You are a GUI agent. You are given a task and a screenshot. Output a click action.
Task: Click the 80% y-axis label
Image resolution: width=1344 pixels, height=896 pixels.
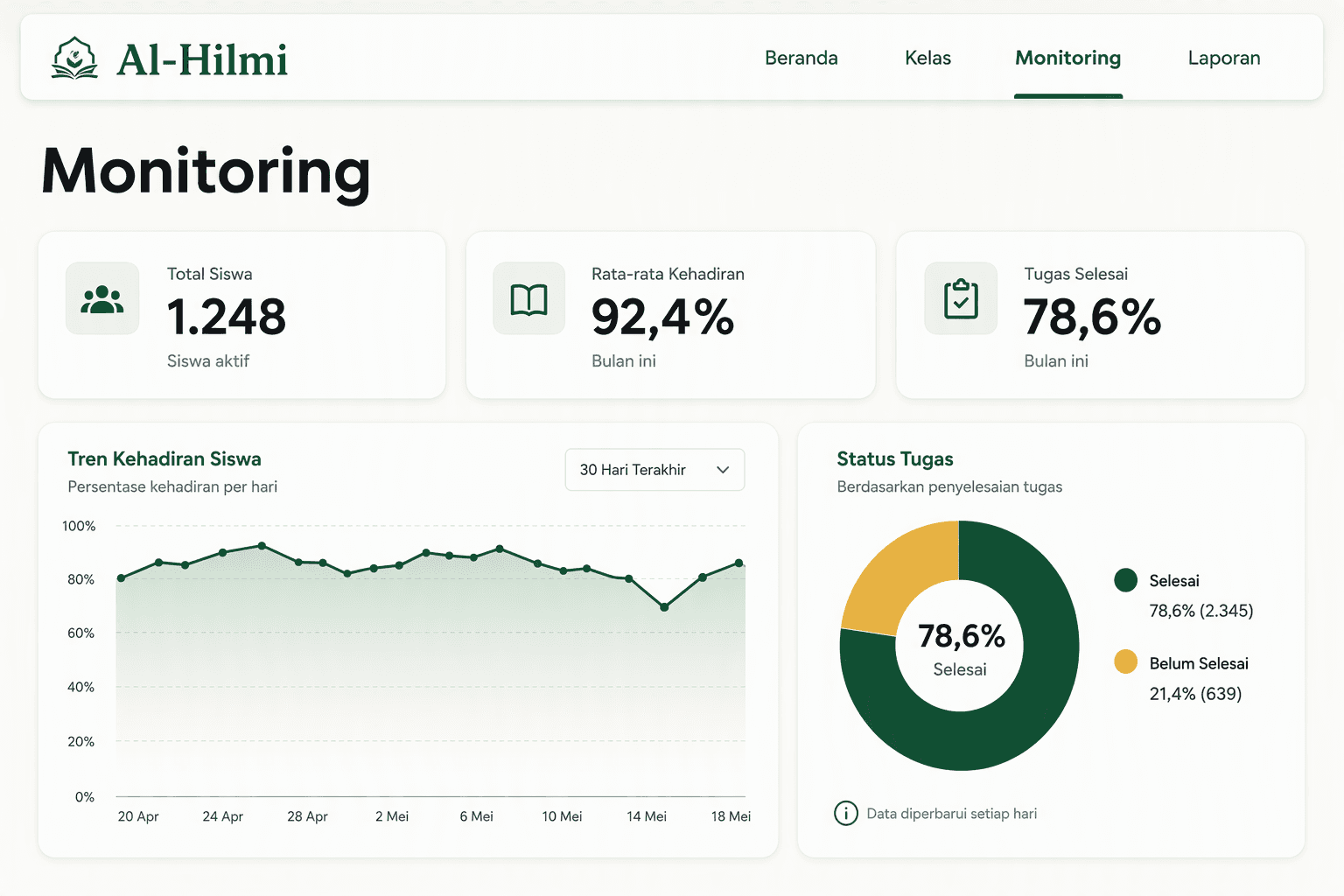pyautogui.click(x=80, y=579)
